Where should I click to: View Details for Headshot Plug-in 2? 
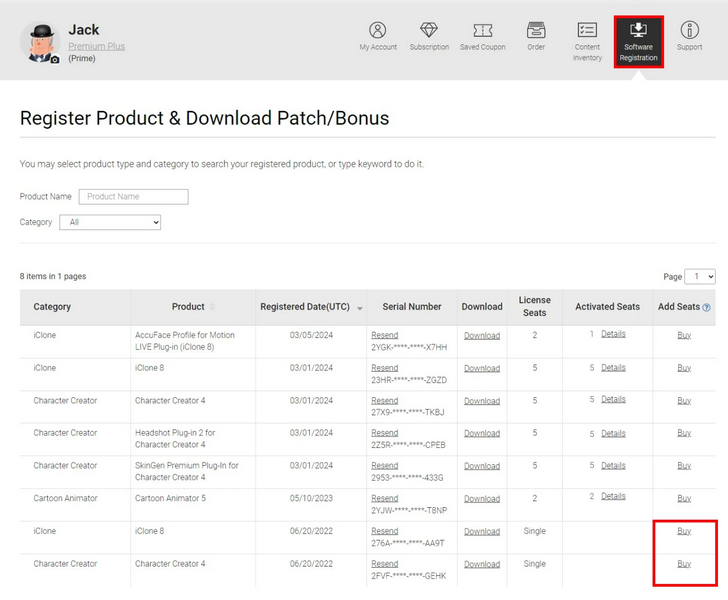(x=613, y=434)
